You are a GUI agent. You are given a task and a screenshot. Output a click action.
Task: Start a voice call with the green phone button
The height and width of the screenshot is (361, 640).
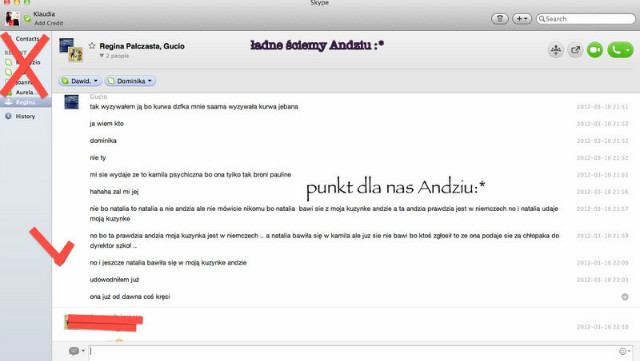(x=620, y=50)
